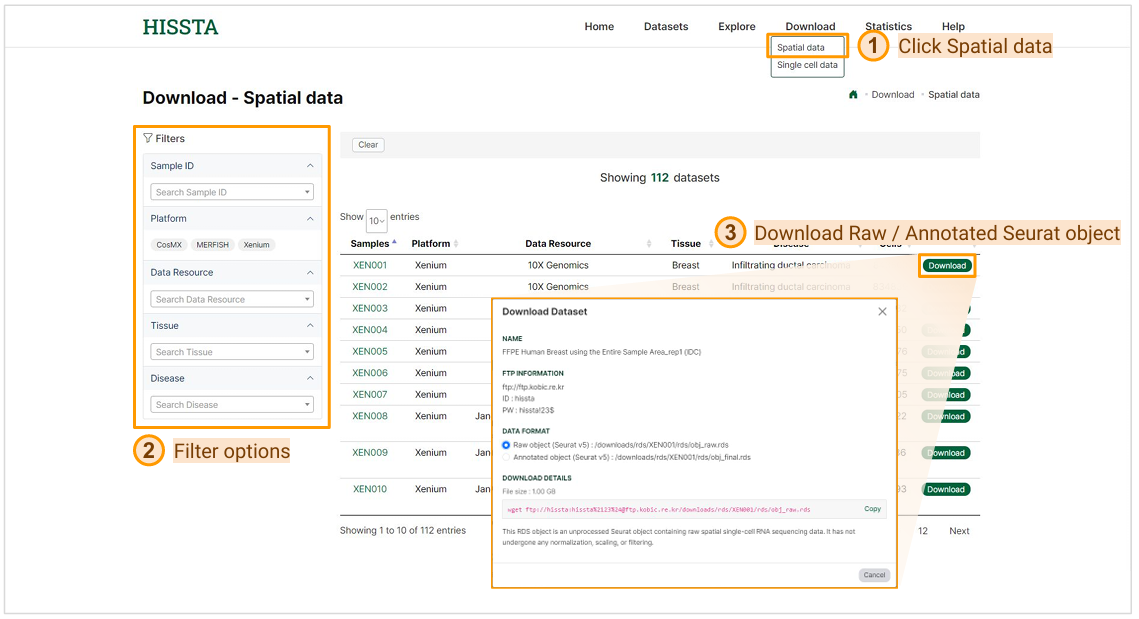Click the HISSTA logo
Screen dimensions: 1139x619
(x=180, y=27)
